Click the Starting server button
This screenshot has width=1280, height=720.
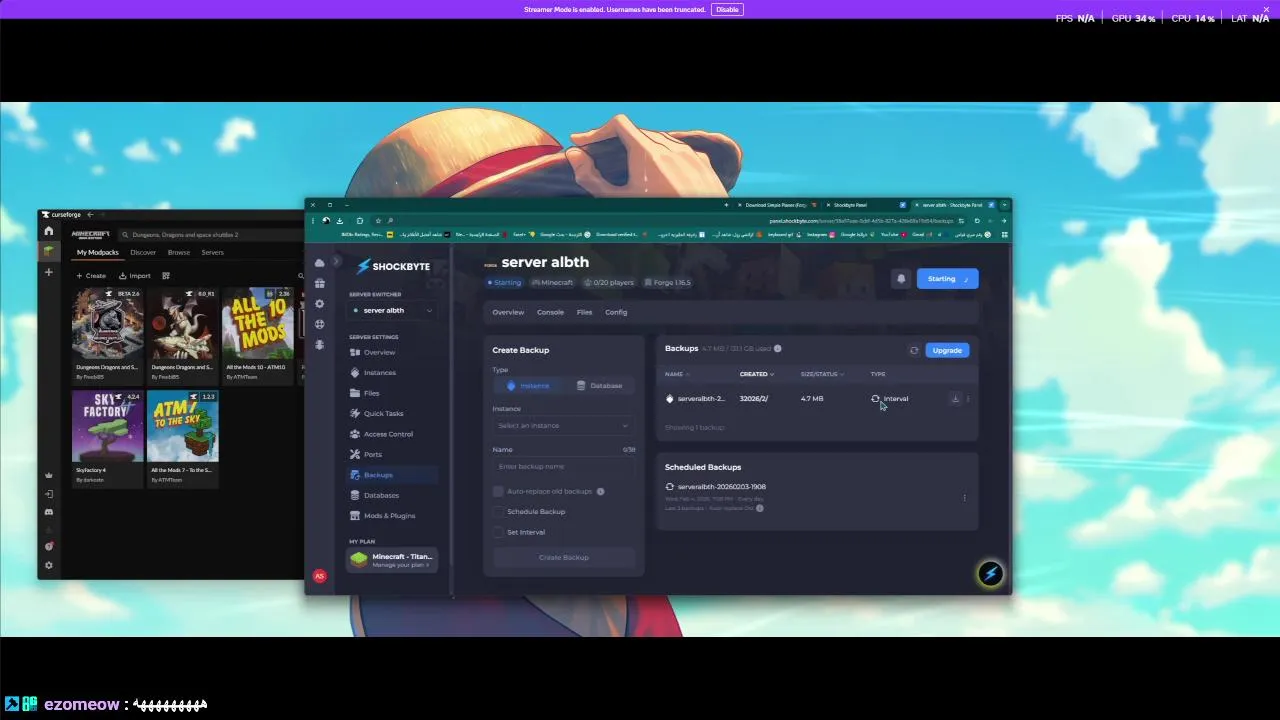pyautogui.click(x=947, y=279)
